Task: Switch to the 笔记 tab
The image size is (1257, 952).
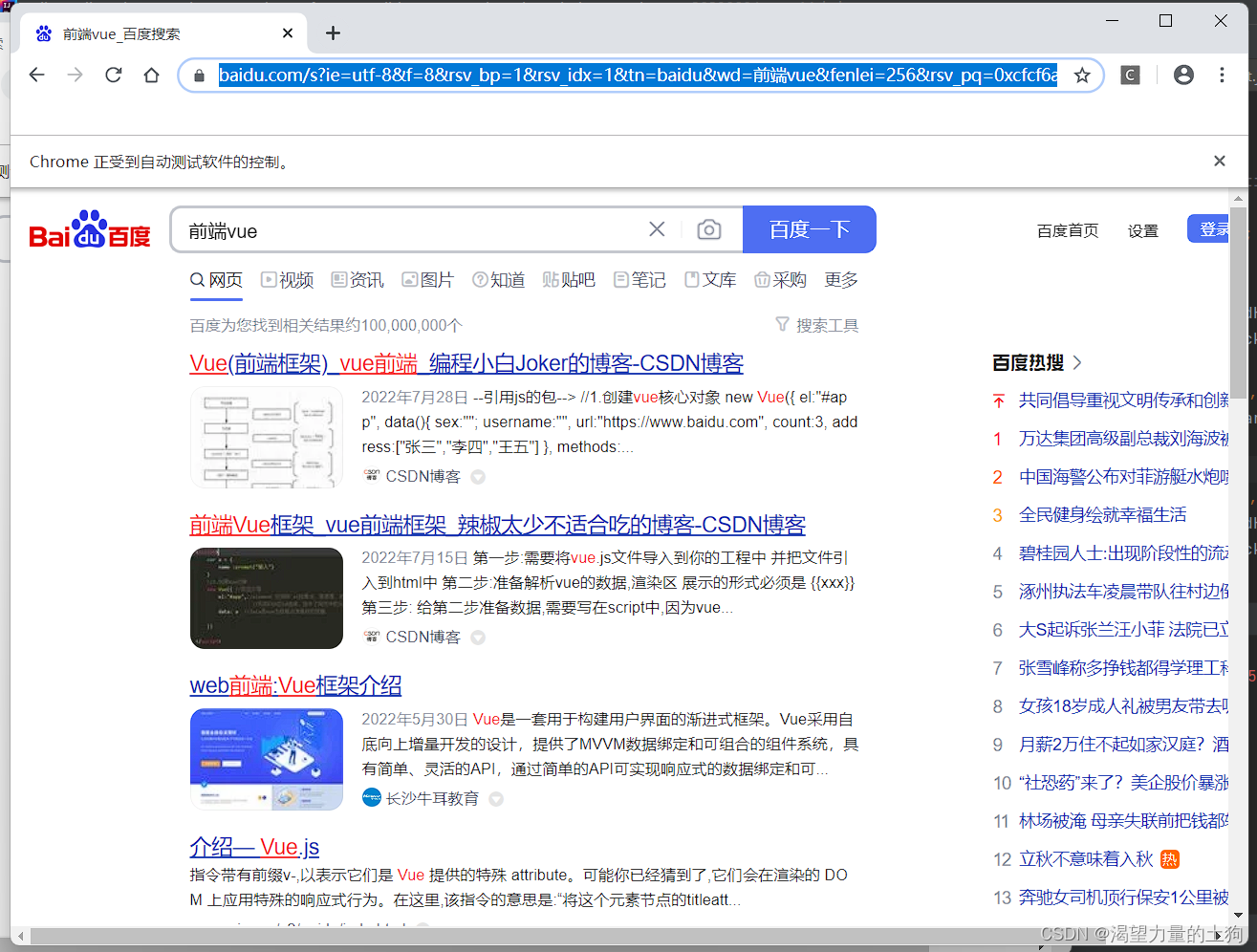Action: click(x=639, y=279)
